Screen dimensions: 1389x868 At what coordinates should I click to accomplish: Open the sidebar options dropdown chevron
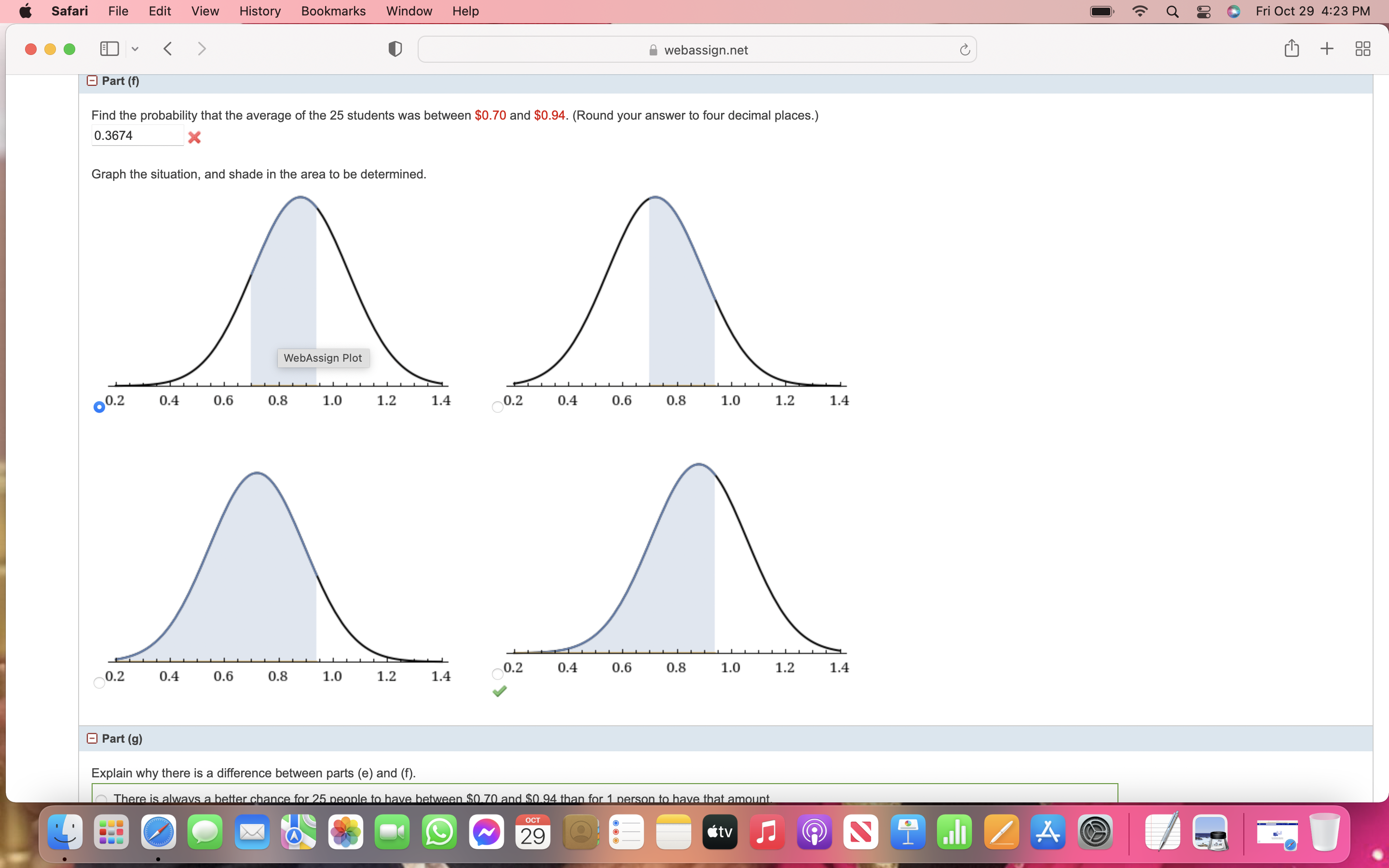point(135,49)
